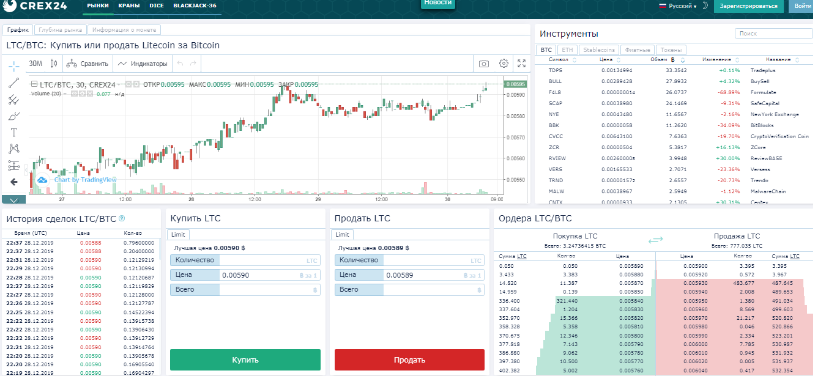Screen dimensions: 813x377
Task: Click the Поиск instrument search field
Action: pyautogui.click(x=774, y=34)
